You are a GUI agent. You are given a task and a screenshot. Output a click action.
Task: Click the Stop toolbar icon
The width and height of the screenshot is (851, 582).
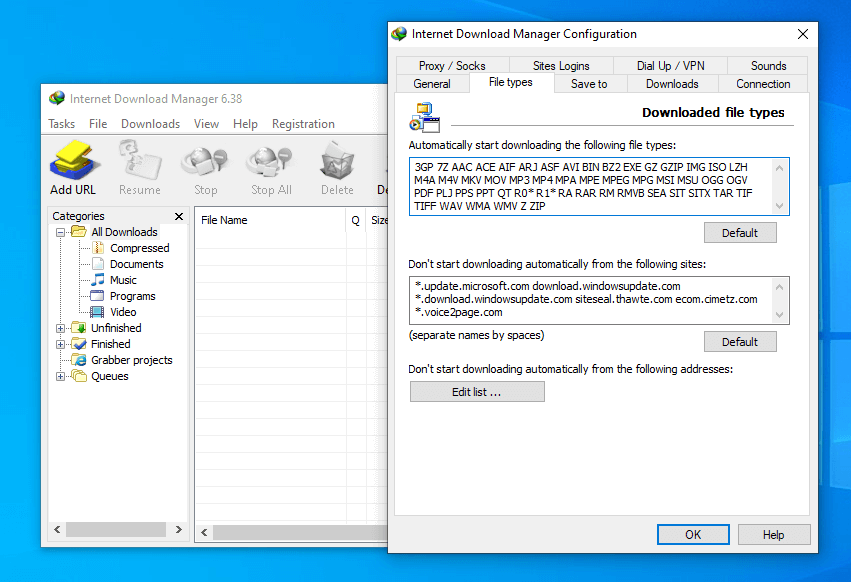pos(205,162)
